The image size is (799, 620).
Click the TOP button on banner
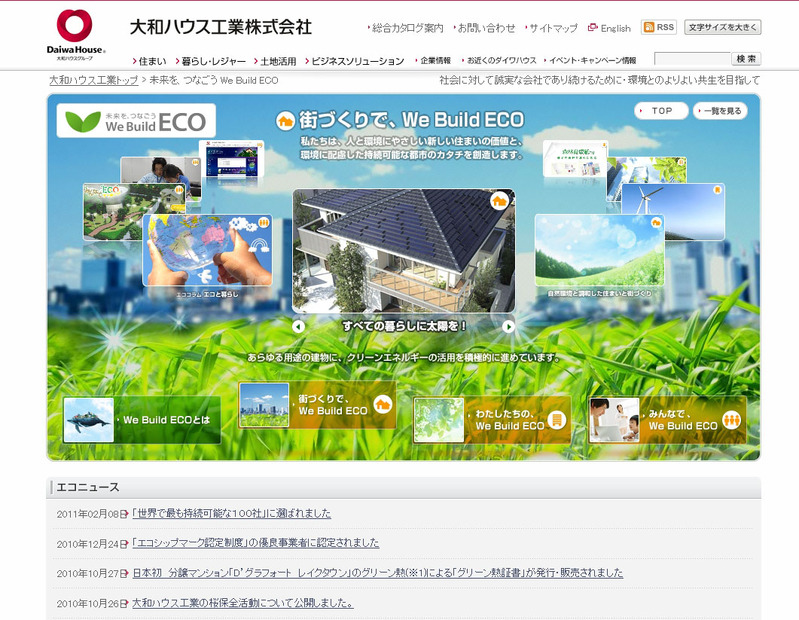[x=661, y=111]
